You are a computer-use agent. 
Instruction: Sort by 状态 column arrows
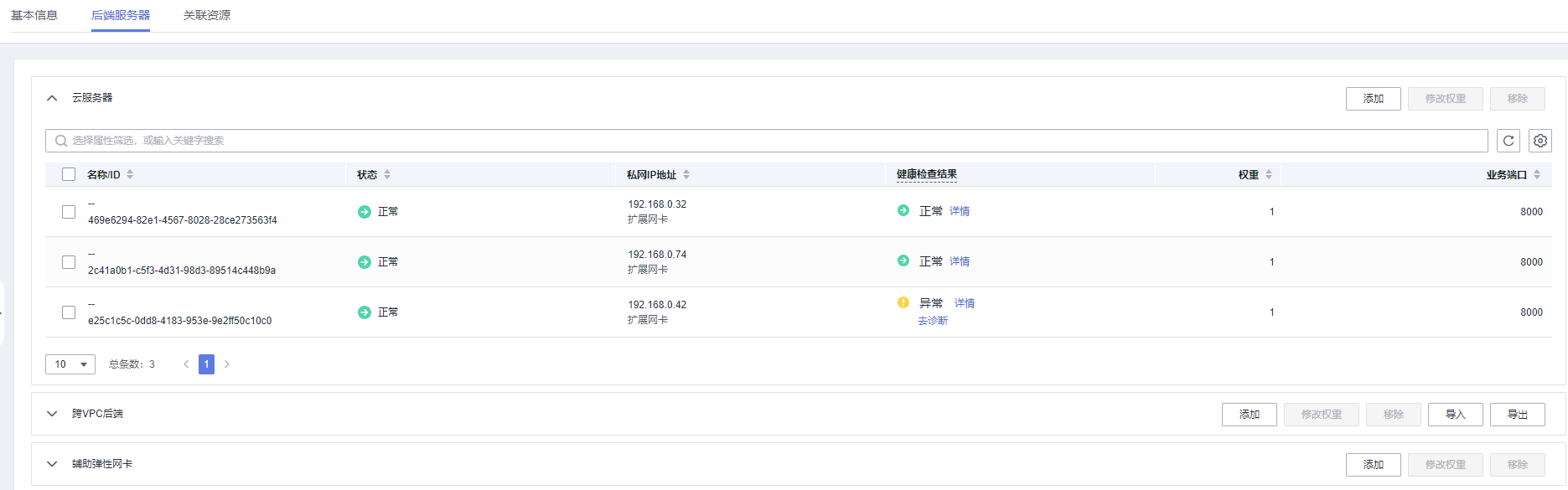click(387, 175)
